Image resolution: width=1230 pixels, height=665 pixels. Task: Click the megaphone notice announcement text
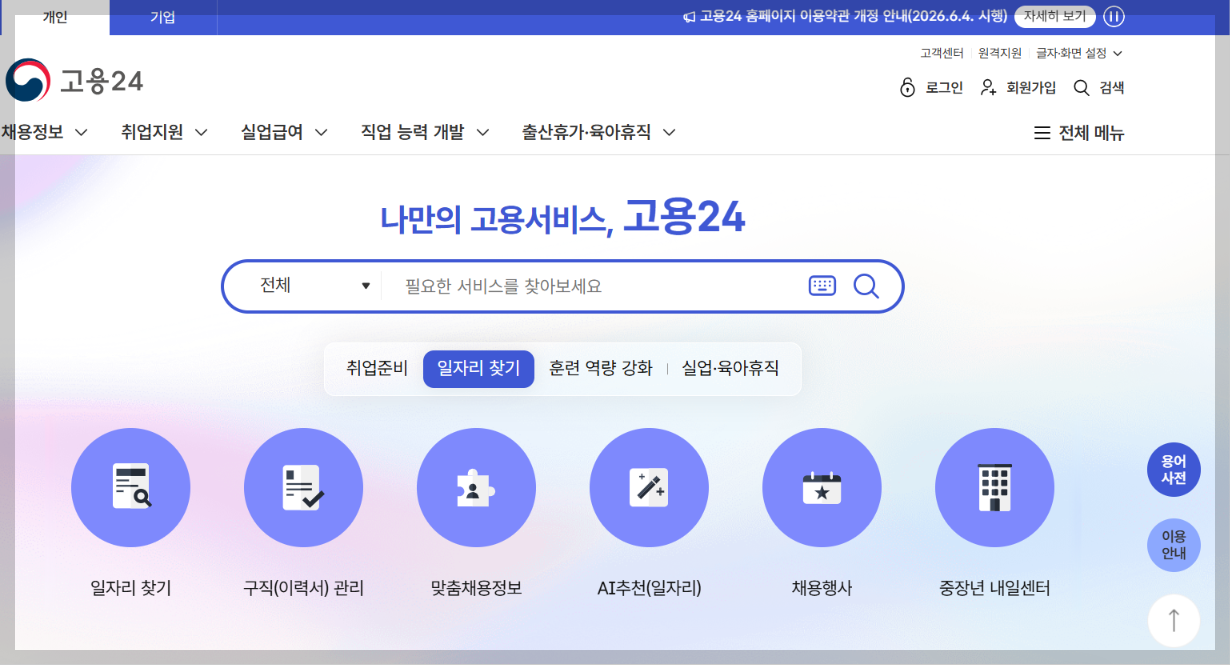[845, 17]
